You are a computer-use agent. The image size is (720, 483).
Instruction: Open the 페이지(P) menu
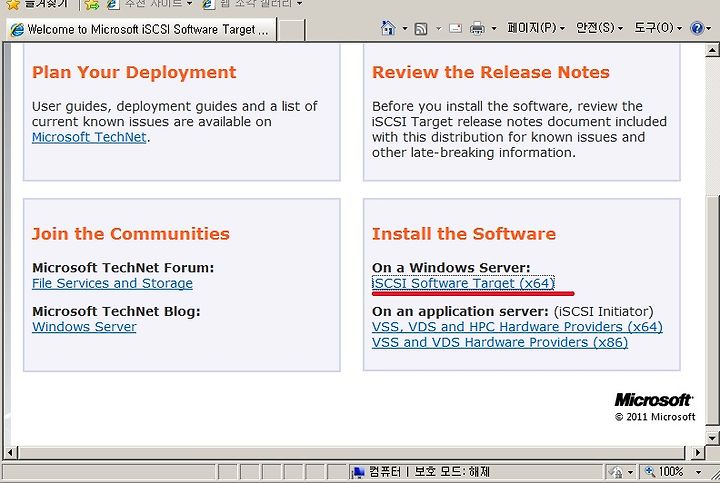[x=536, y=28]
